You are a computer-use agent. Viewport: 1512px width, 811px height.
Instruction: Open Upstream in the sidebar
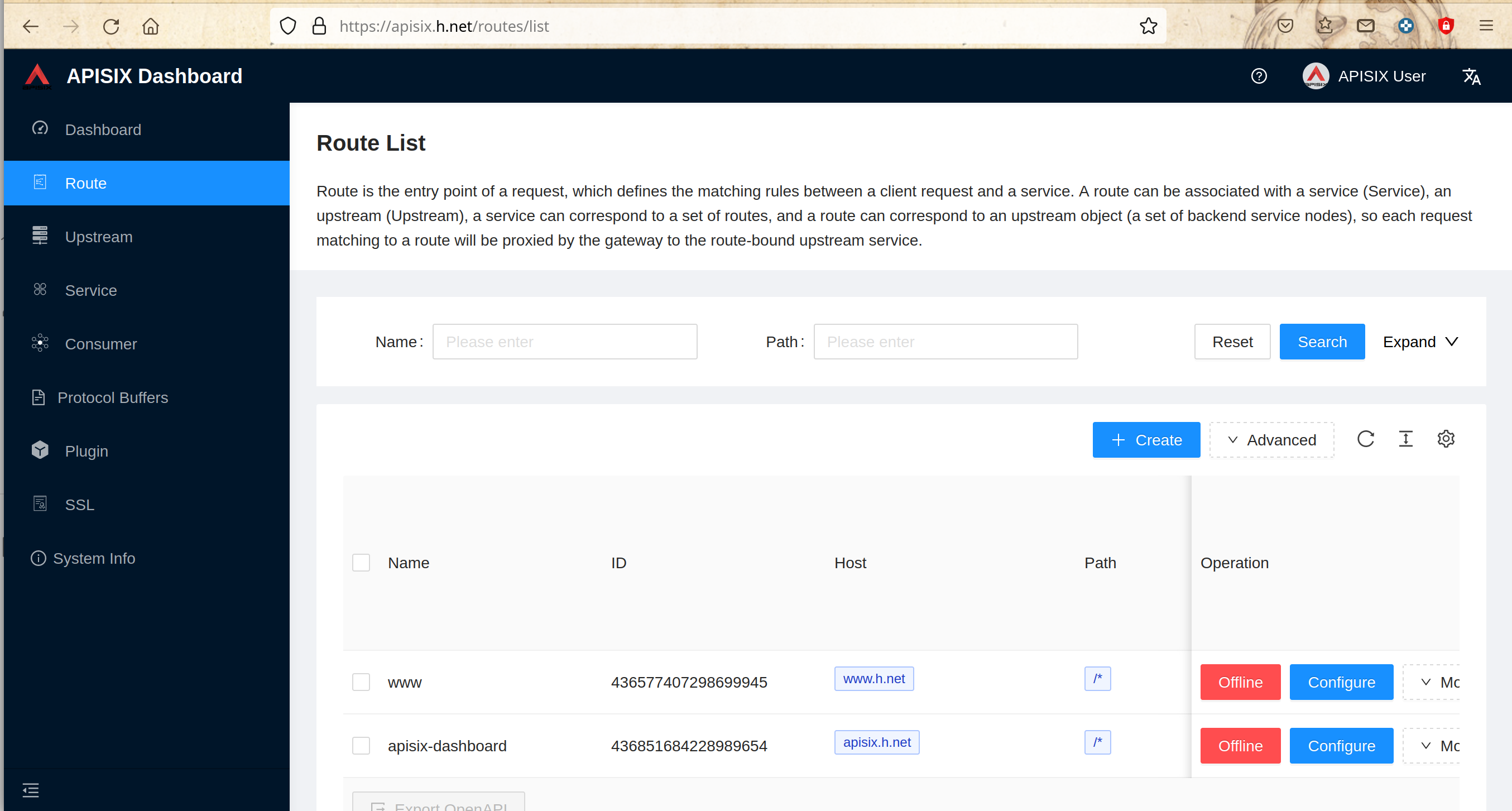pos(99,237)
